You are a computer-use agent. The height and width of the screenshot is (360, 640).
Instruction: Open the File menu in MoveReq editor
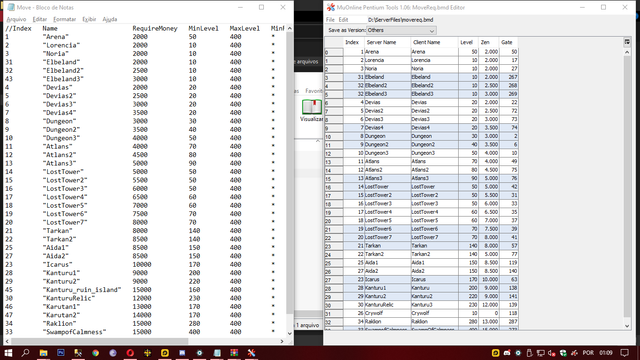coord(330,20)
